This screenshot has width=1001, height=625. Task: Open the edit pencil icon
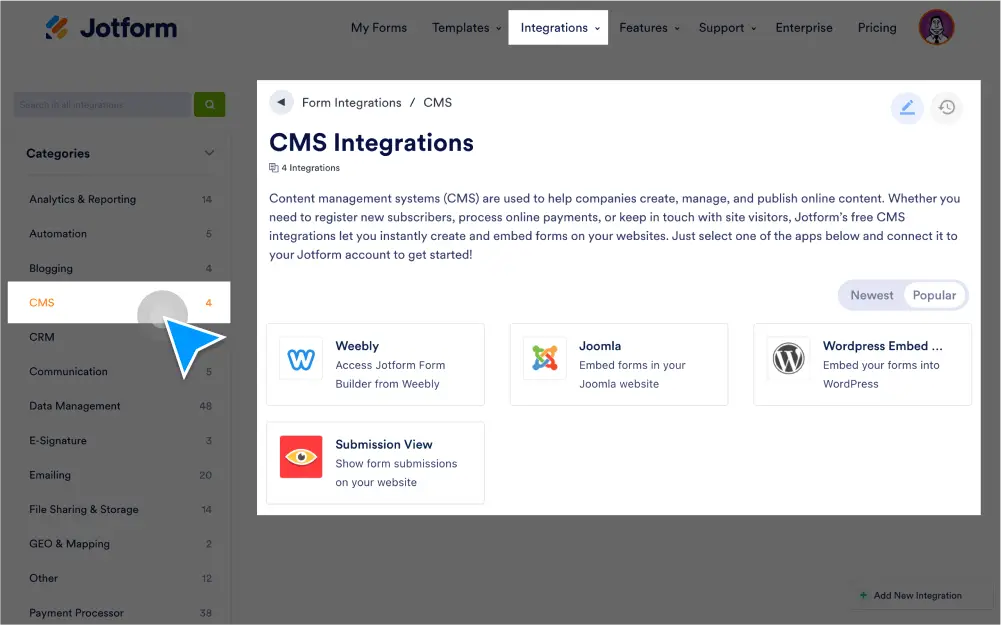tap(907, 107)
